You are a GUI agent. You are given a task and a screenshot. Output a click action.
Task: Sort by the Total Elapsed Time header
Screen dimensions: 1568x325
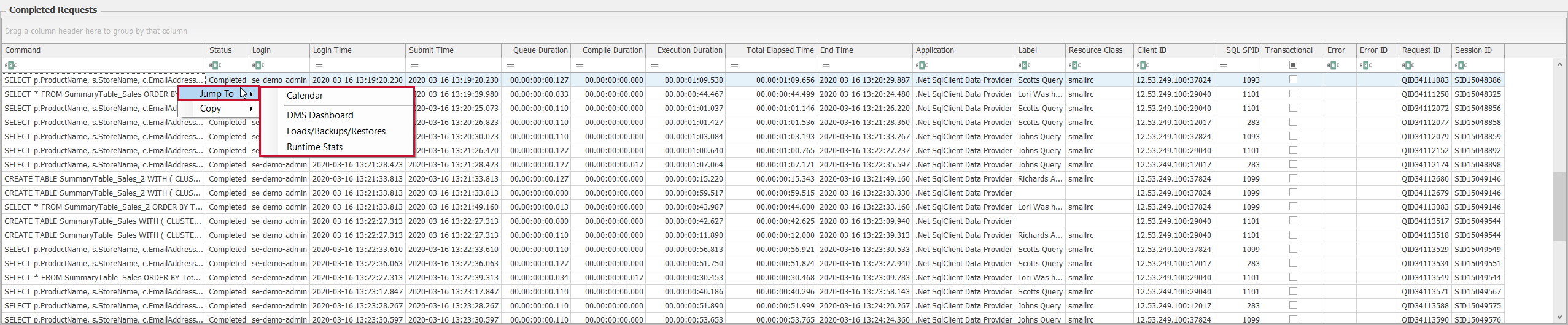click(771, 50)
